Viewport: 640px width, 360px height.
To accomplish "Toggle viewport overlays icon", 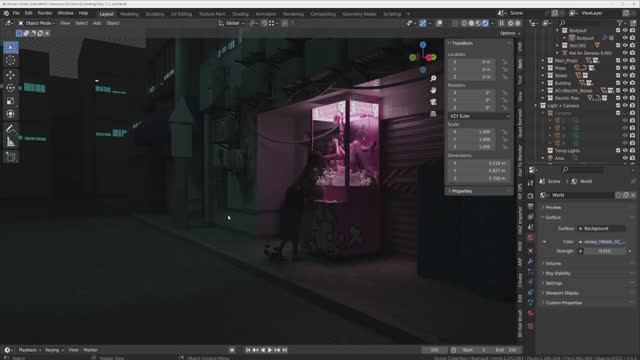I will tap(439, 23).
